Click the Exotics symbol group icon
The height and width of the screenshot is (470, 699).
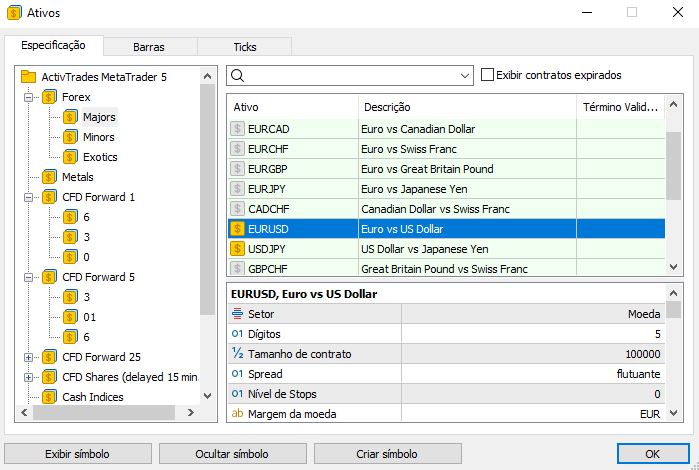(x=70, y=157)
